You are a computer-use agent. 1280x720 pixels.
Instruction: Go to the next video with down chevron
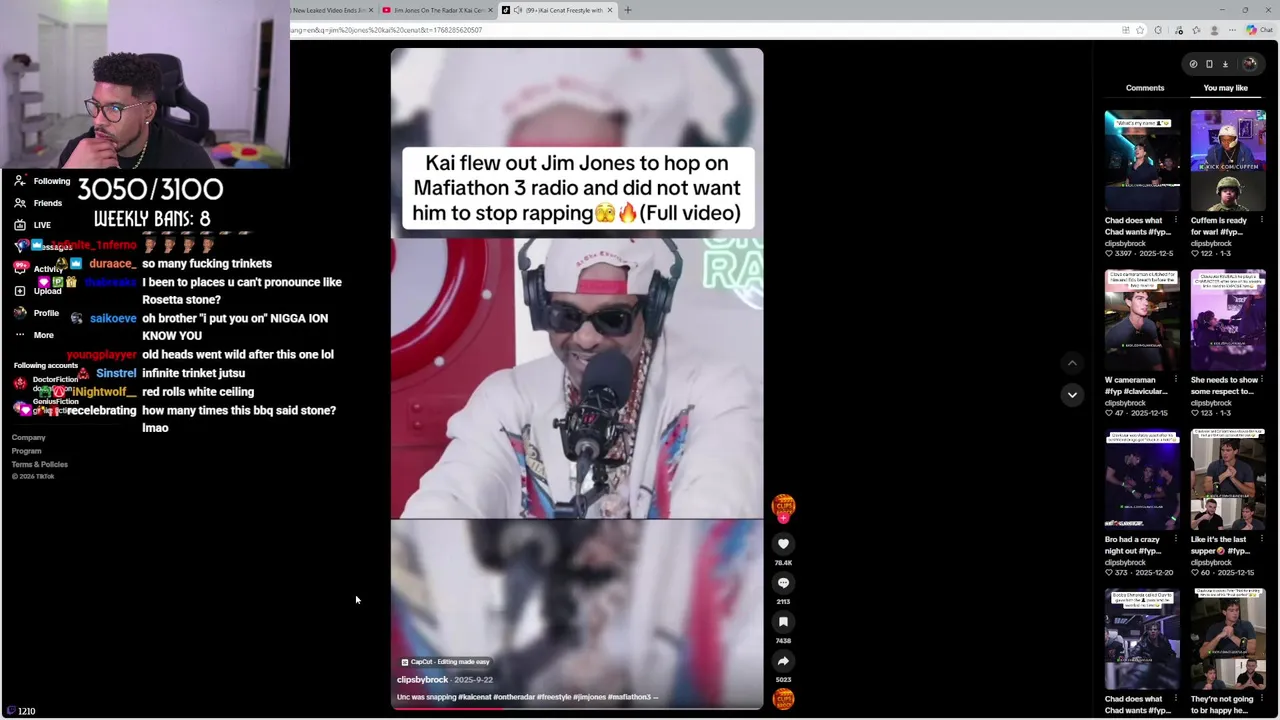pyautogui.click(x=1072, y=395)
